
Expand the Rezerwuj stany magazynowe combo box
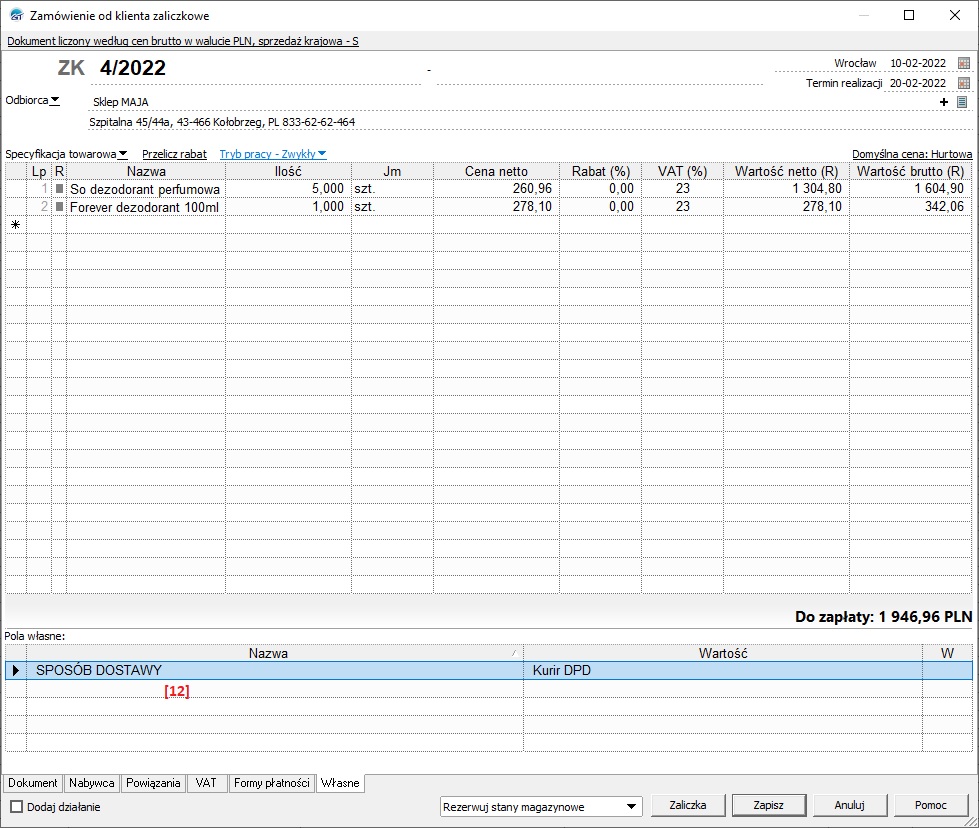(x=631, y=806)
